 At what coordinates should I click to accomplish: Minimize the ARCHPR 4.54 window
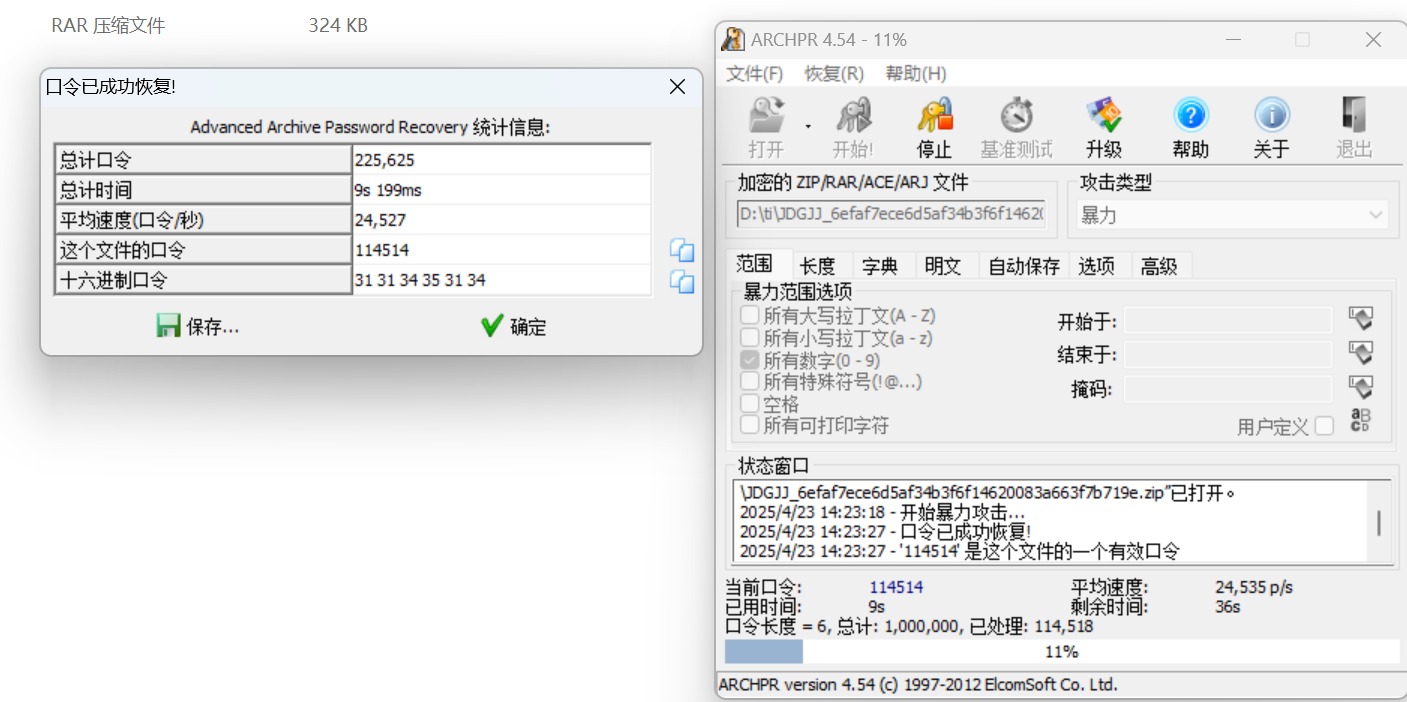pos(1233,40)
